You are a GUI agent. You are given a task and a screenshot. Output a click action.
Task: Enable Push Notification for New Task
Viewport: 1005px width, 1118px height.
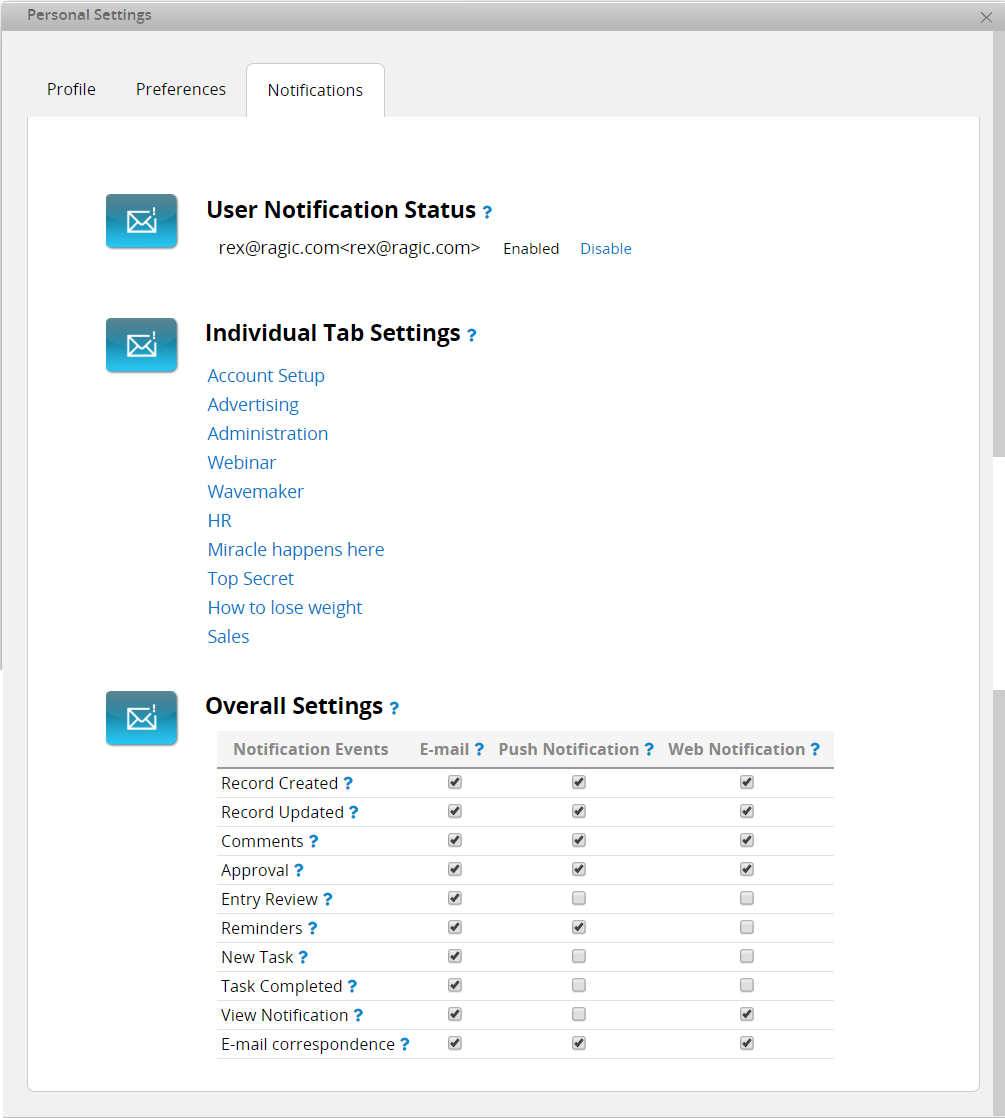click(579, 956)
